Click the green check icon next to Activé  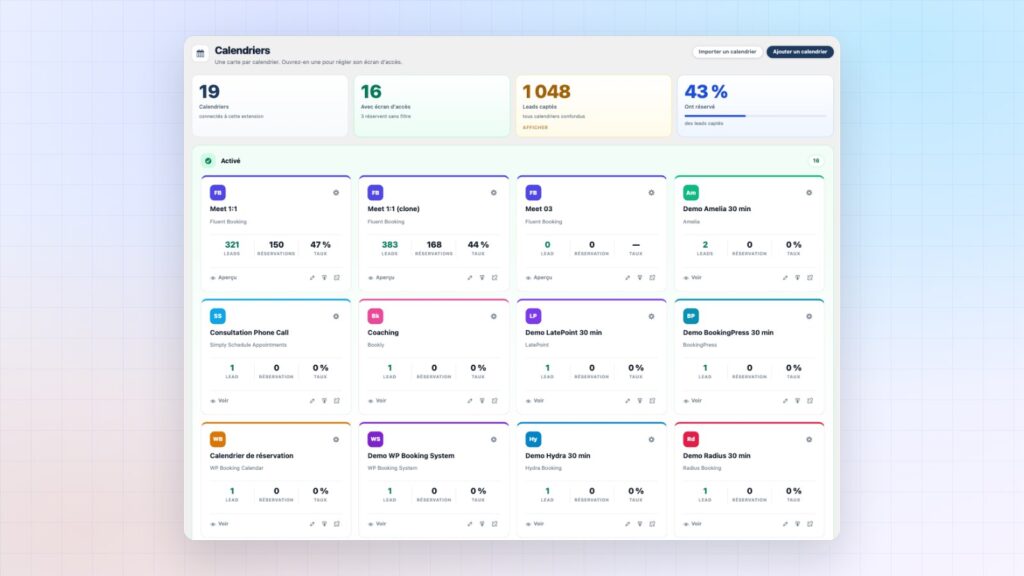tap(208, 161)
